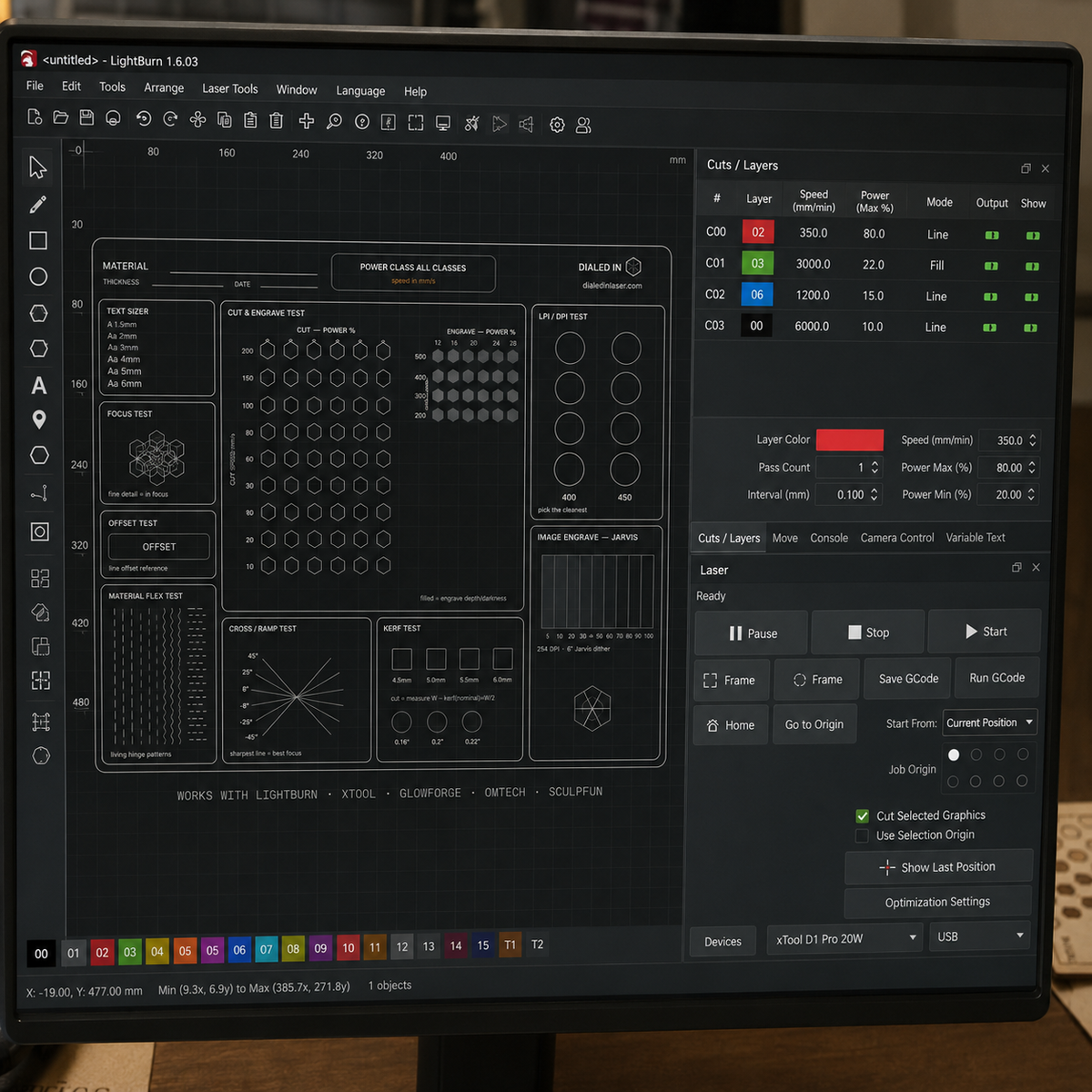
Task: Click the New file icon in toolbar
Action: [35, 116]
